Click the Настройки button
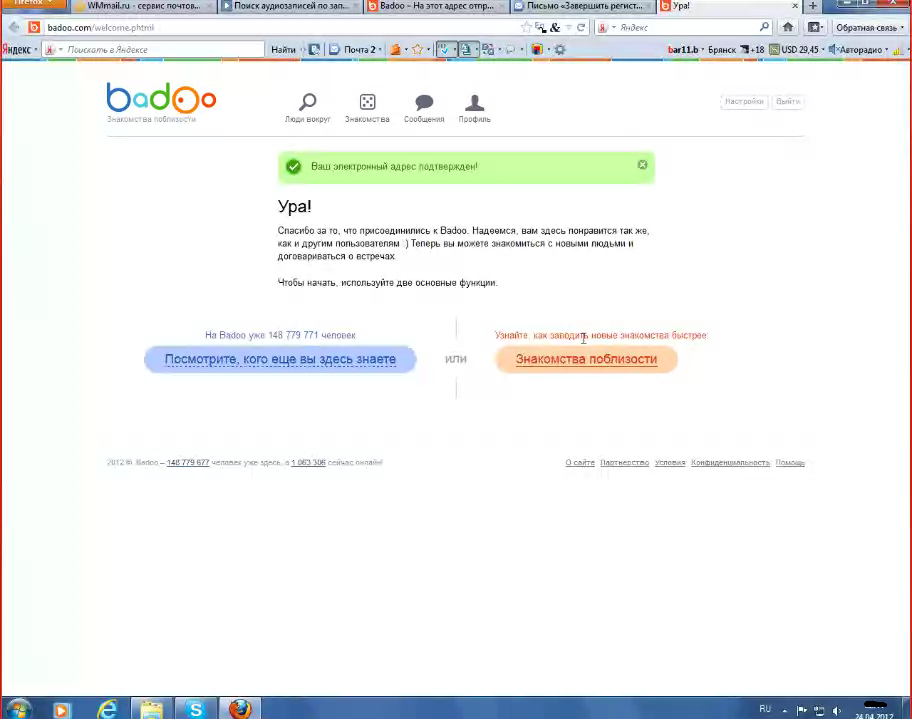The image size is (912, 720). [744, 101]
